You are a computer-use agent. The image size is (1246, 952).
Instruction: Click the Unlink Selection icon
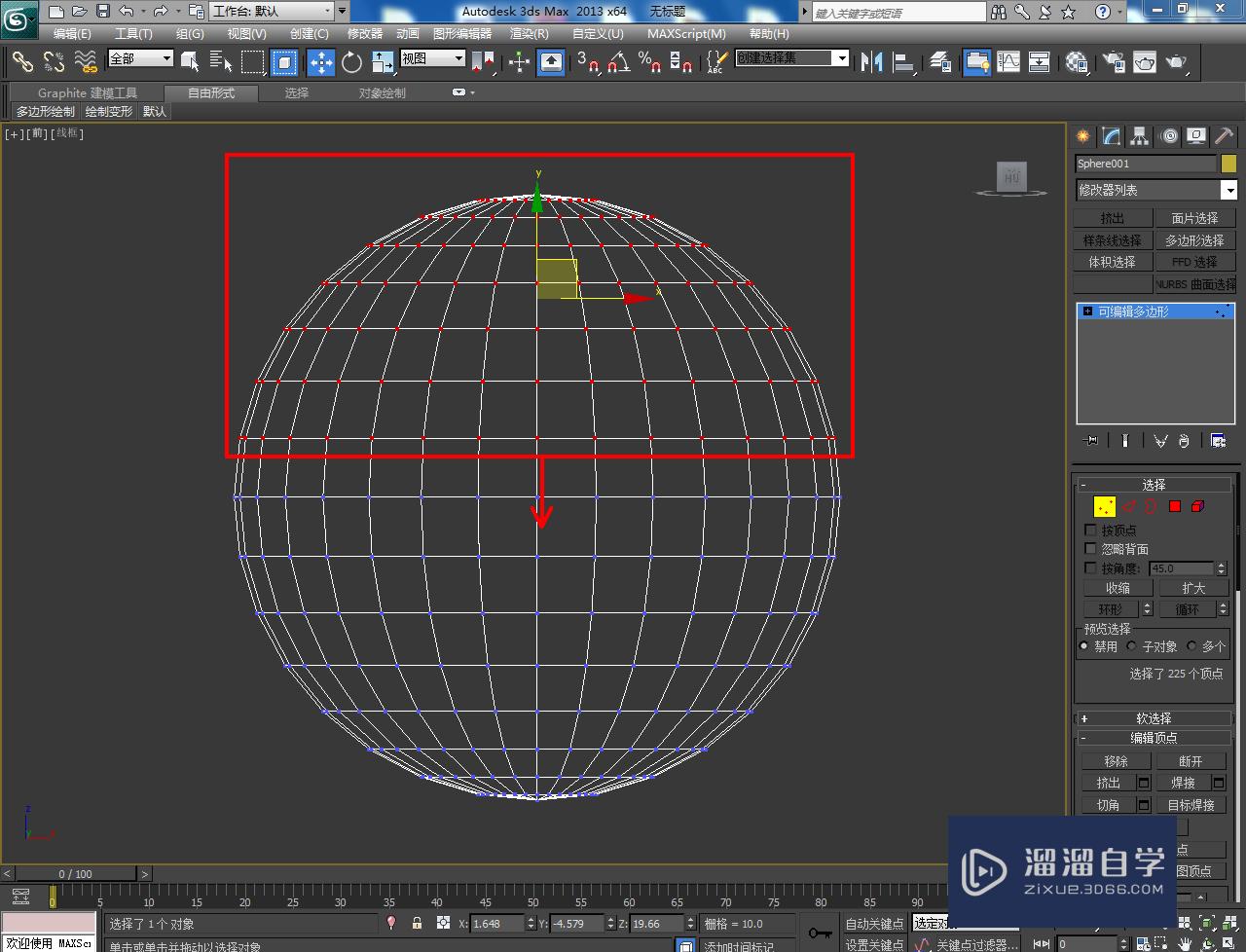pos(55,62)
